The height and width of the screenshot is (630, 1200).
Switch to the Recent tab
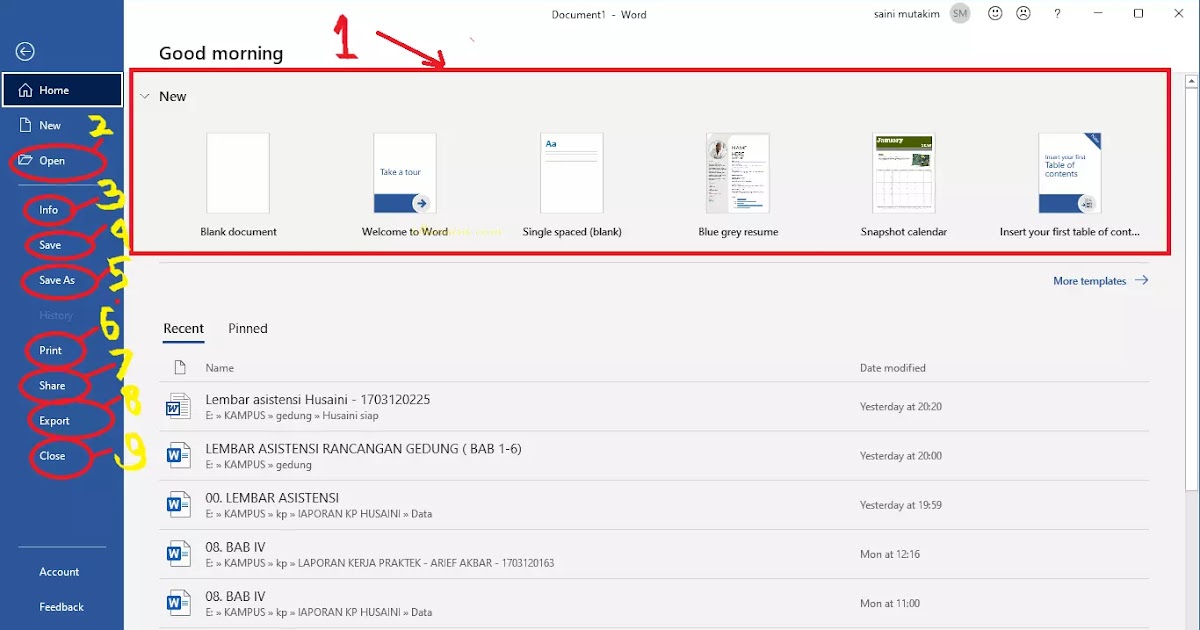(x=183, y=328)
